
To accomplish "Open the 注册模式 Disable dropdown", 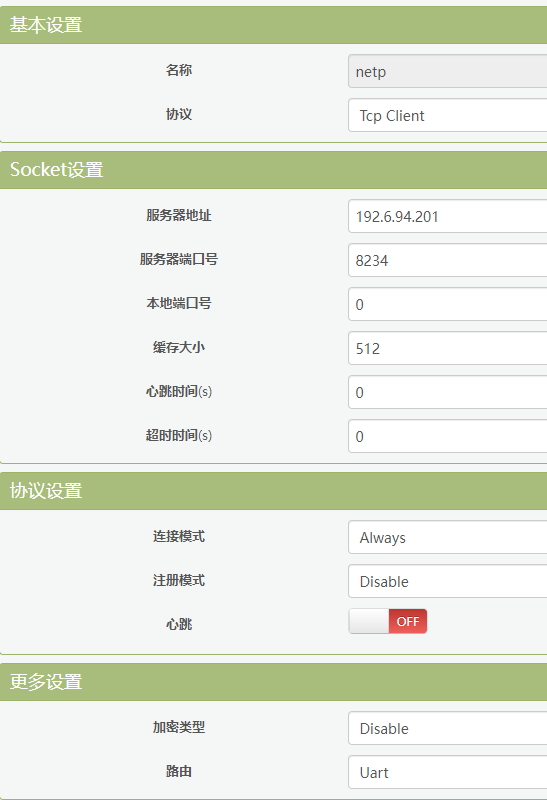I will [x=447, y=581].
